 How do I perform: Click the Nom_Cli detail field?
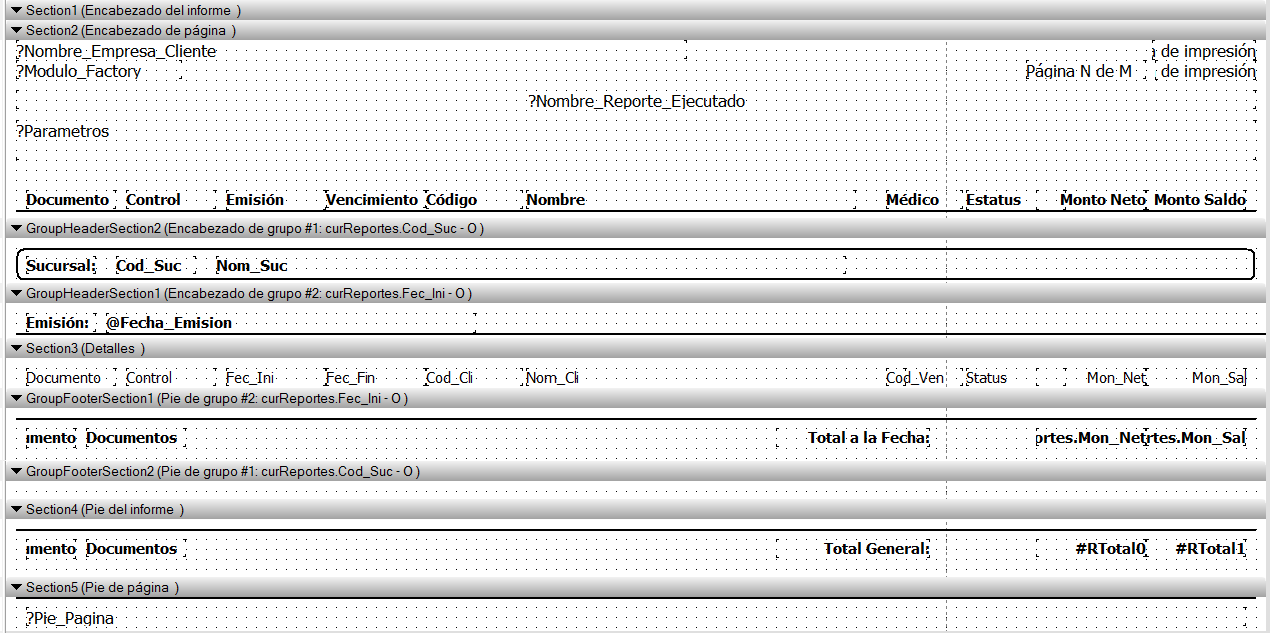pos(553,378)
